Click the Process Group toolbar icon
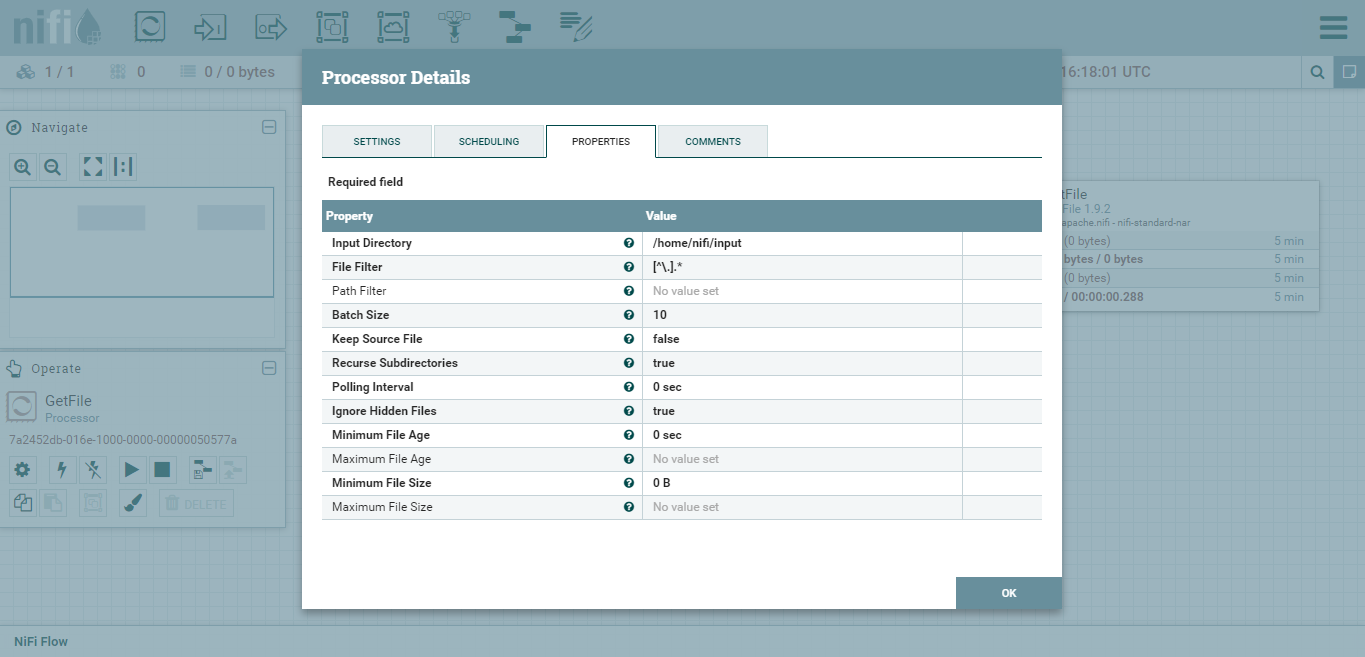The height and width of the screenshot is (657, 1365). [x=331, y=27]
